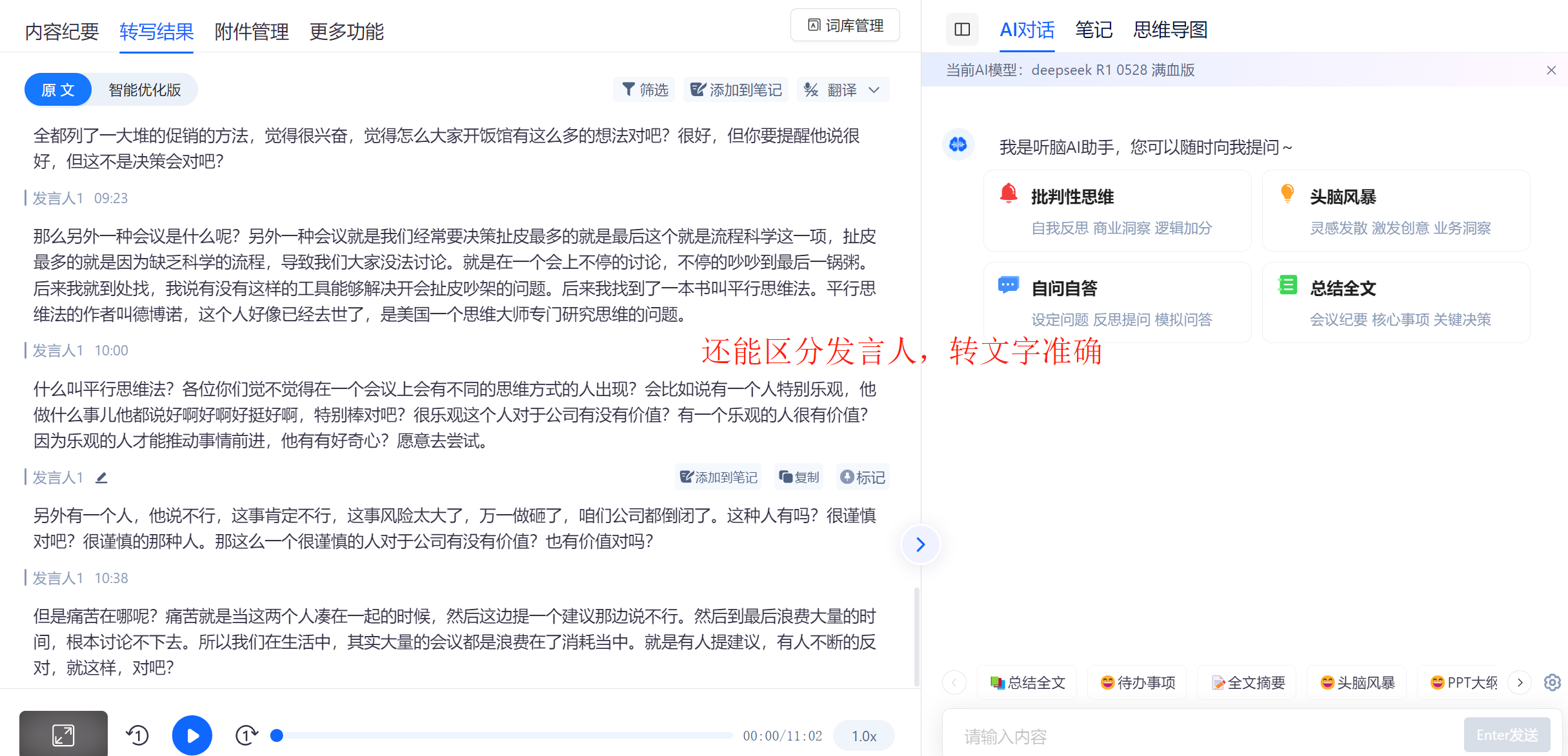This screenshot has width=1568, height=756.
Task: Click the 标记 mark icon button
Action: (862, 477)
